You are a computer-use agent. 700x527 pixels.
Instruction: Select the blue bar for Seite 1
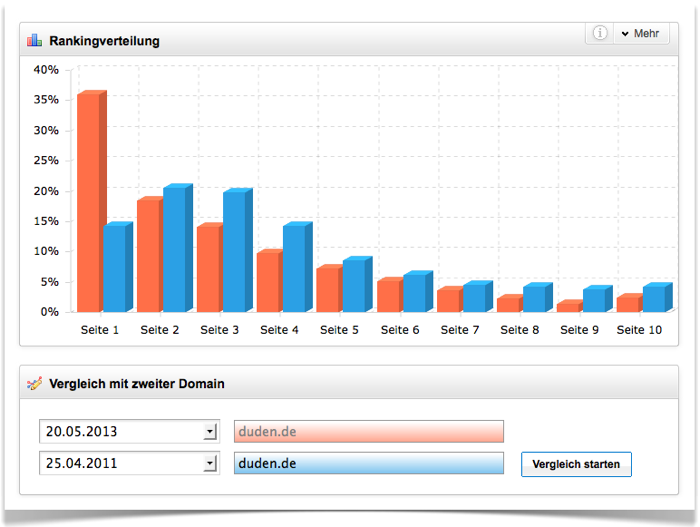click(115, 268)
